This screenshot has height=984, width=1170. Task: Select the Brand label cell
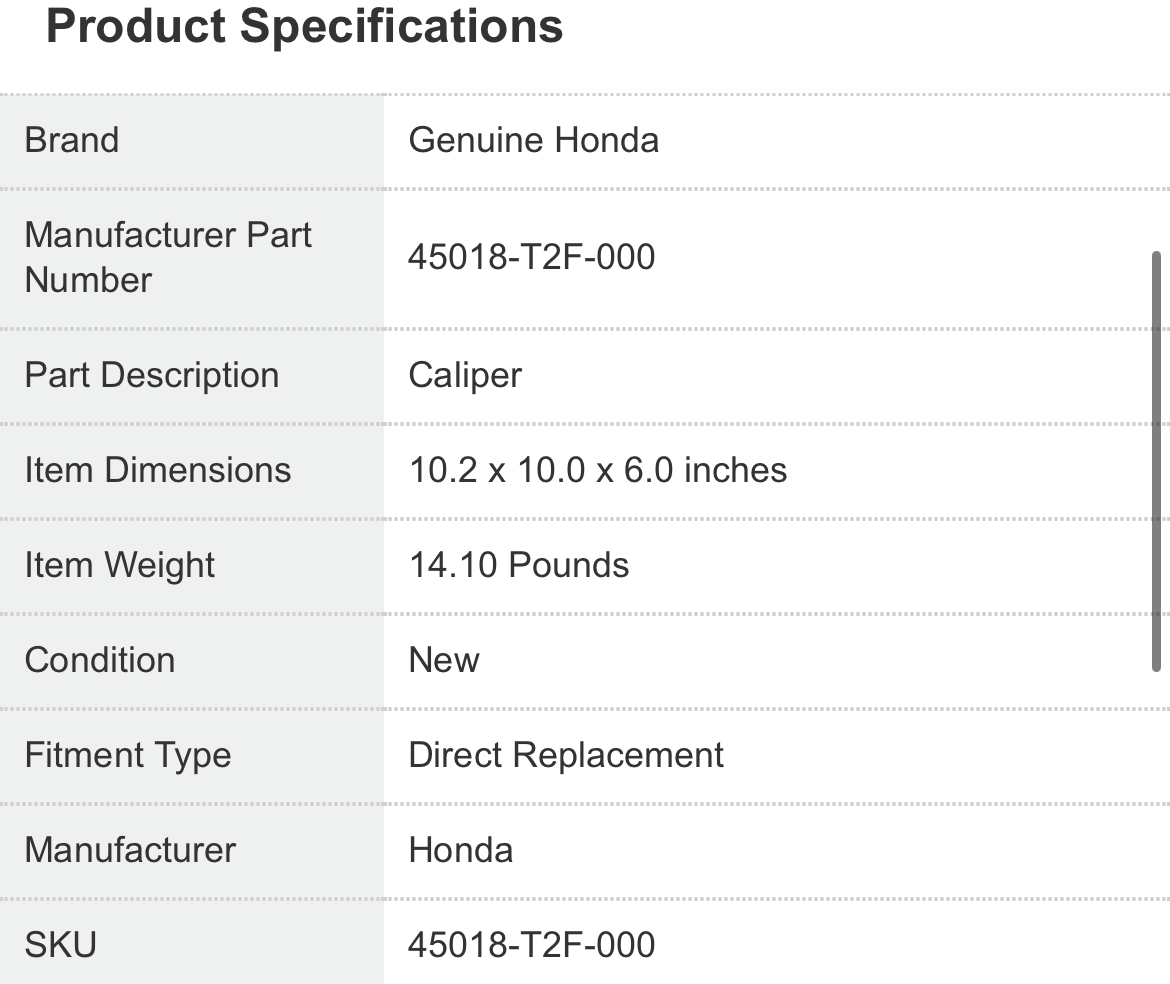point(192,141)
